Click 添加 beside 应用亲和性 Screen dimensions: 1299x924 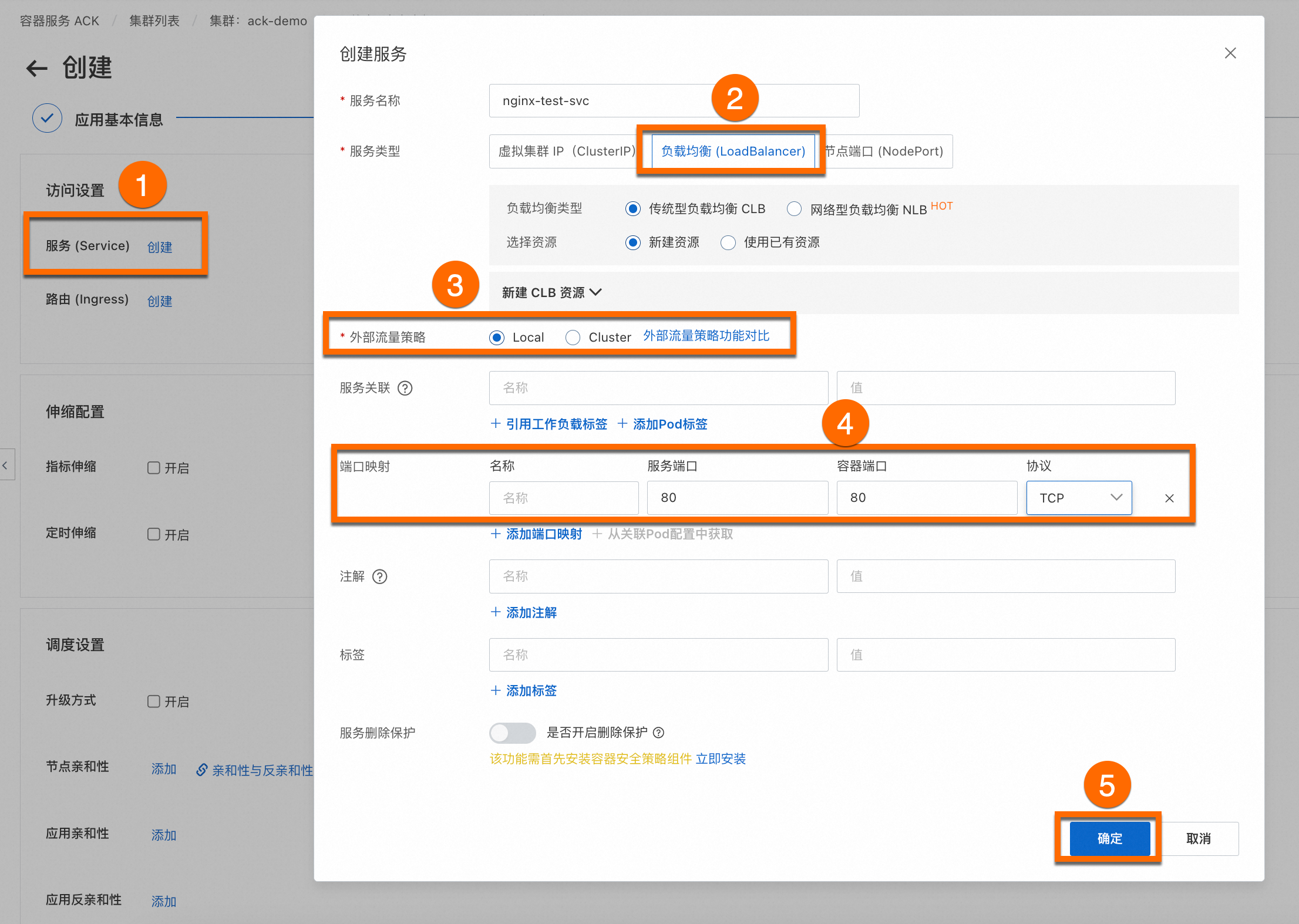164,835
